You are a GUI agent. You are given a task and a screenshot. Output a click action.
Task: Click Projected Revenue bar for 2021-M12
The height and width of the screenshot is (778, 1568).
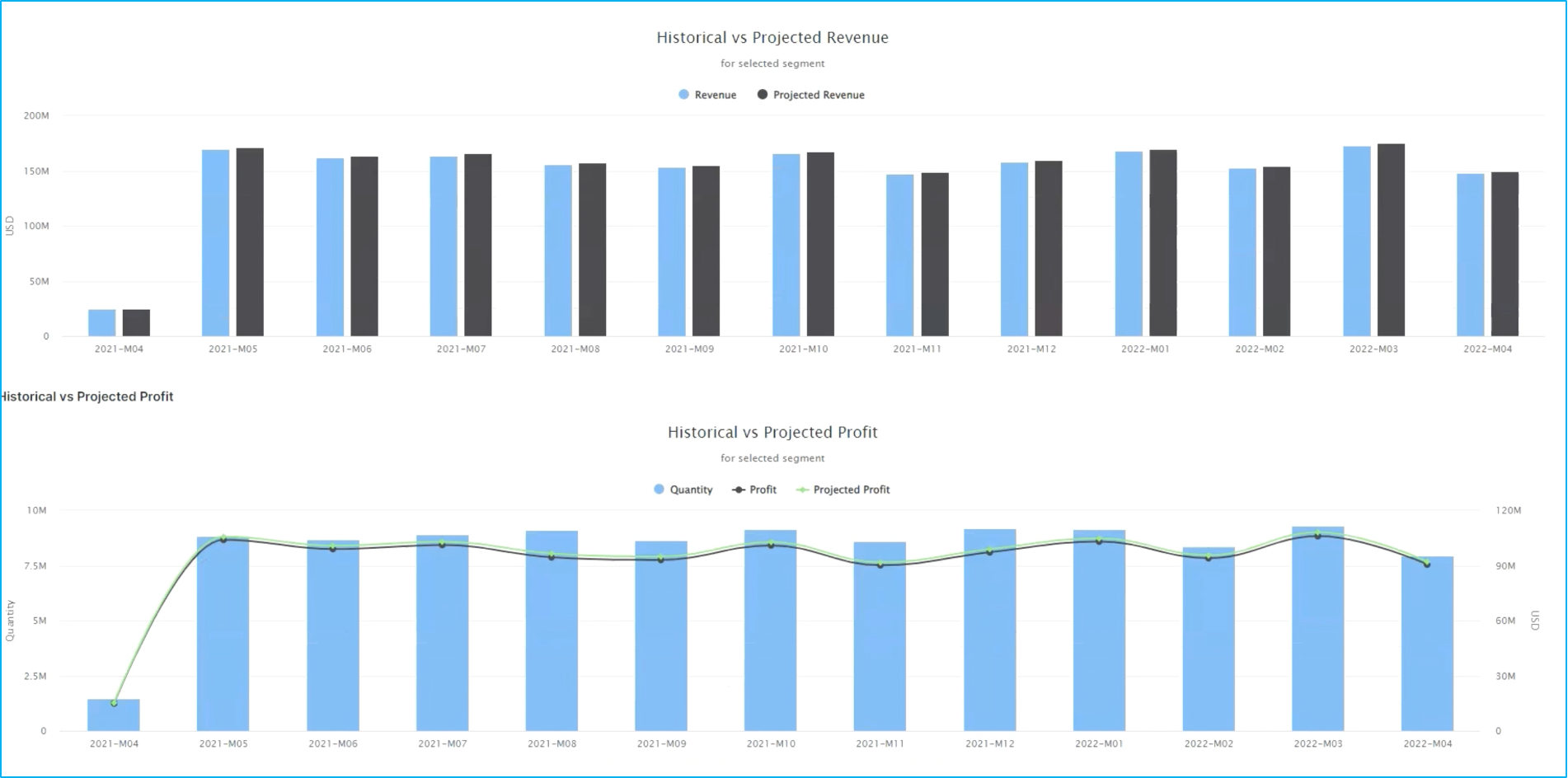point(1049,248)
